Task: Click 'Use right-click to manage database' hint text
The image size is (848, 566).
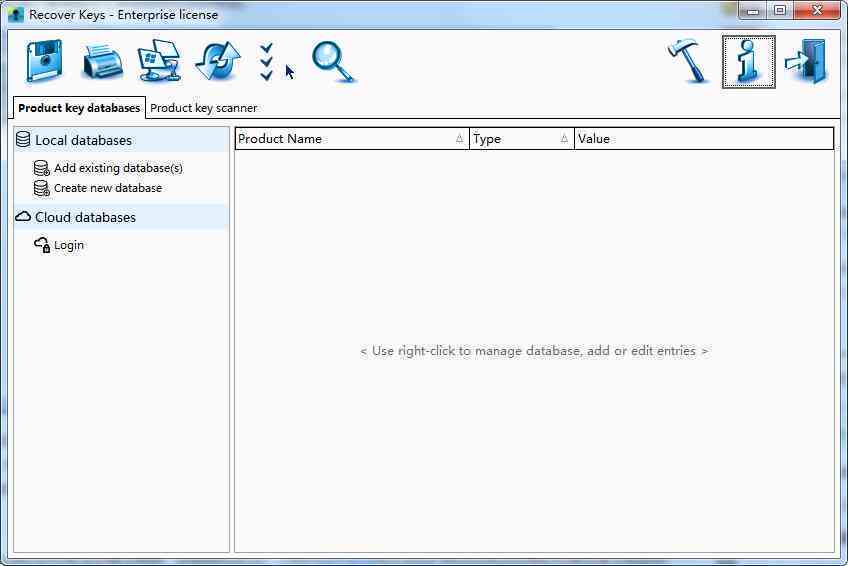Action: click(x=534, y=351)
